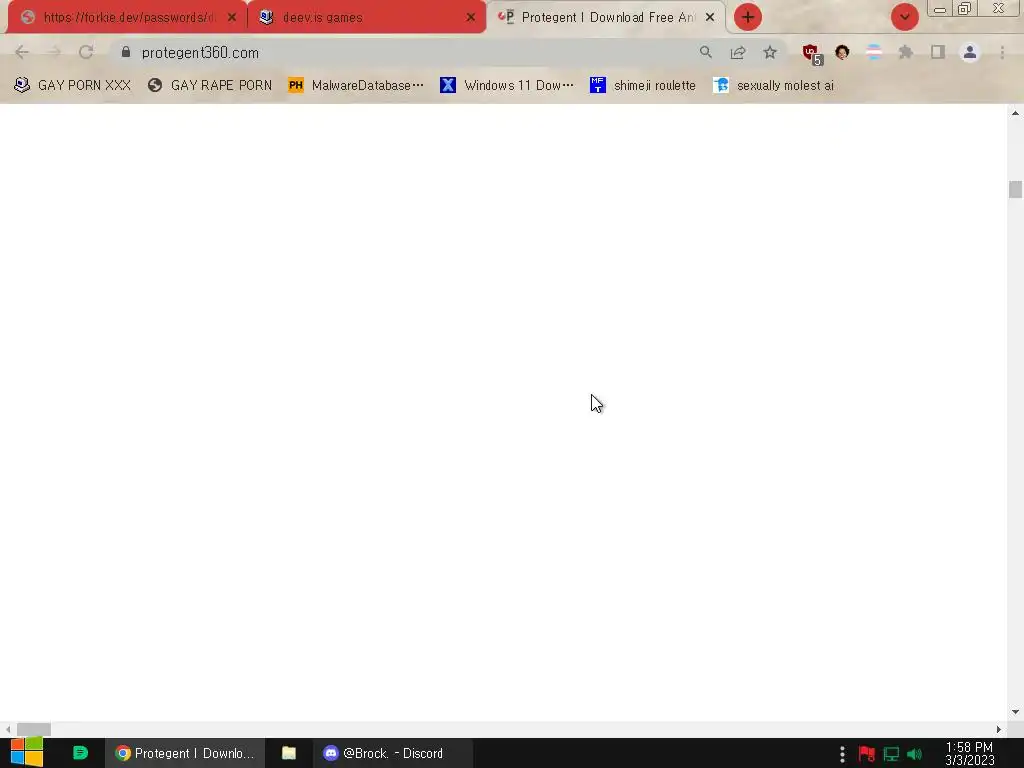Click the vertical scrollbar up arrow
Viewport: 1024px width, 768px height.
coord(1015,113)
